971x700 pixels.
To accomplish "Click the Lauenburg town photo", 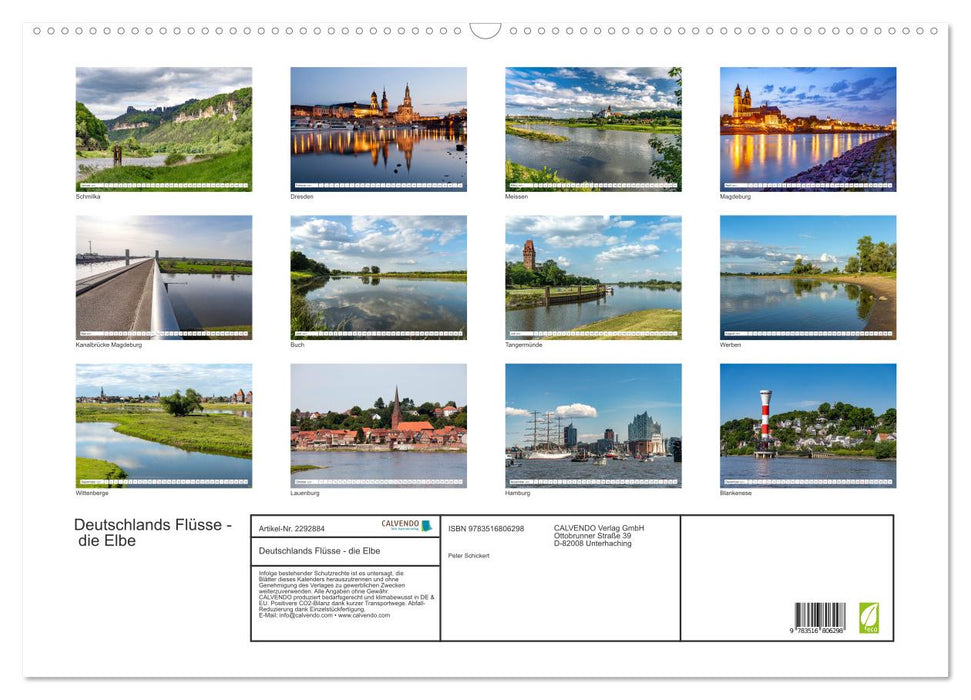I will coord(378,426).
